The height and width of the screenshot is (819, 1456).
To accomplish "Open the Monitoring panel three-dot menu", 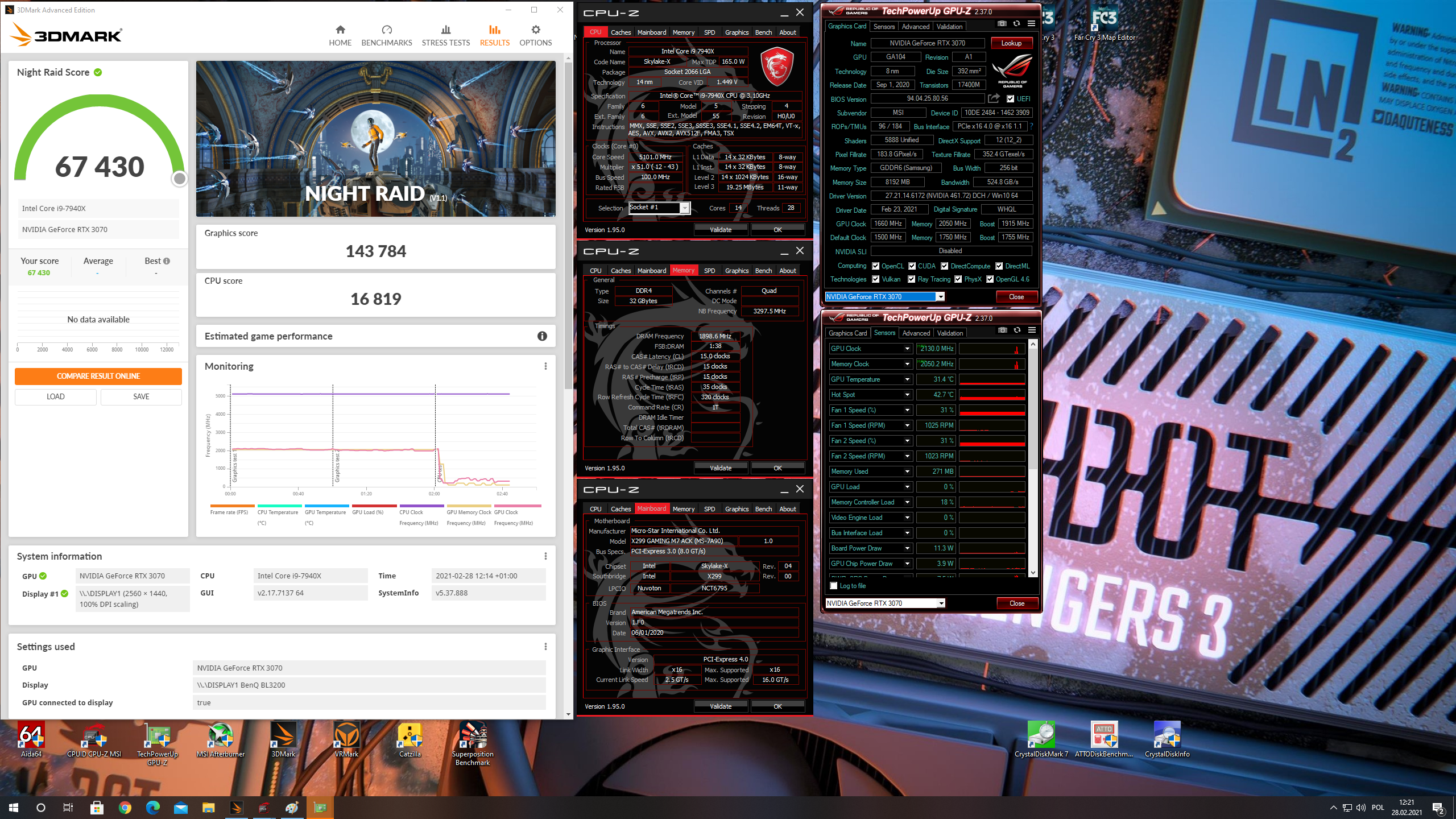I will click(x=545, y=366).
